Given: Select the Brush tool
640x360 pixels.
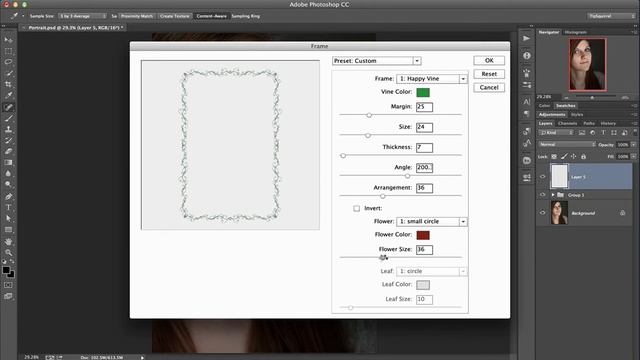Looking at the screenshot, I should point(8,118).
